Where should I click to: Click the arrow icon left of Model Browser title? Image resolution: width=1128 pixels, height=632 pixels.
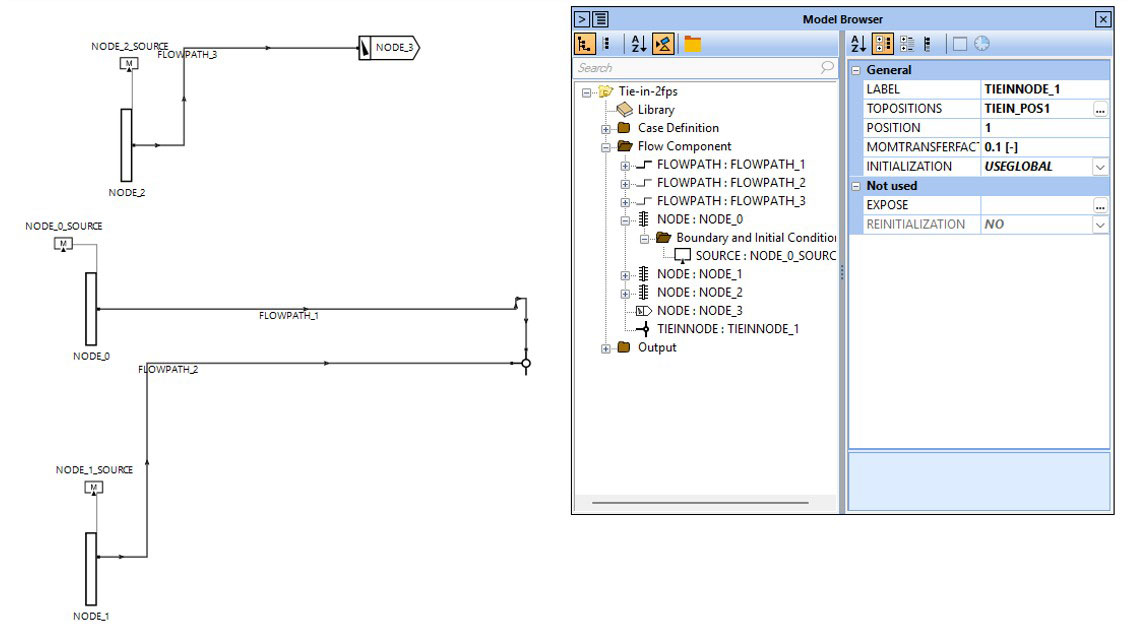pos(582,19)
